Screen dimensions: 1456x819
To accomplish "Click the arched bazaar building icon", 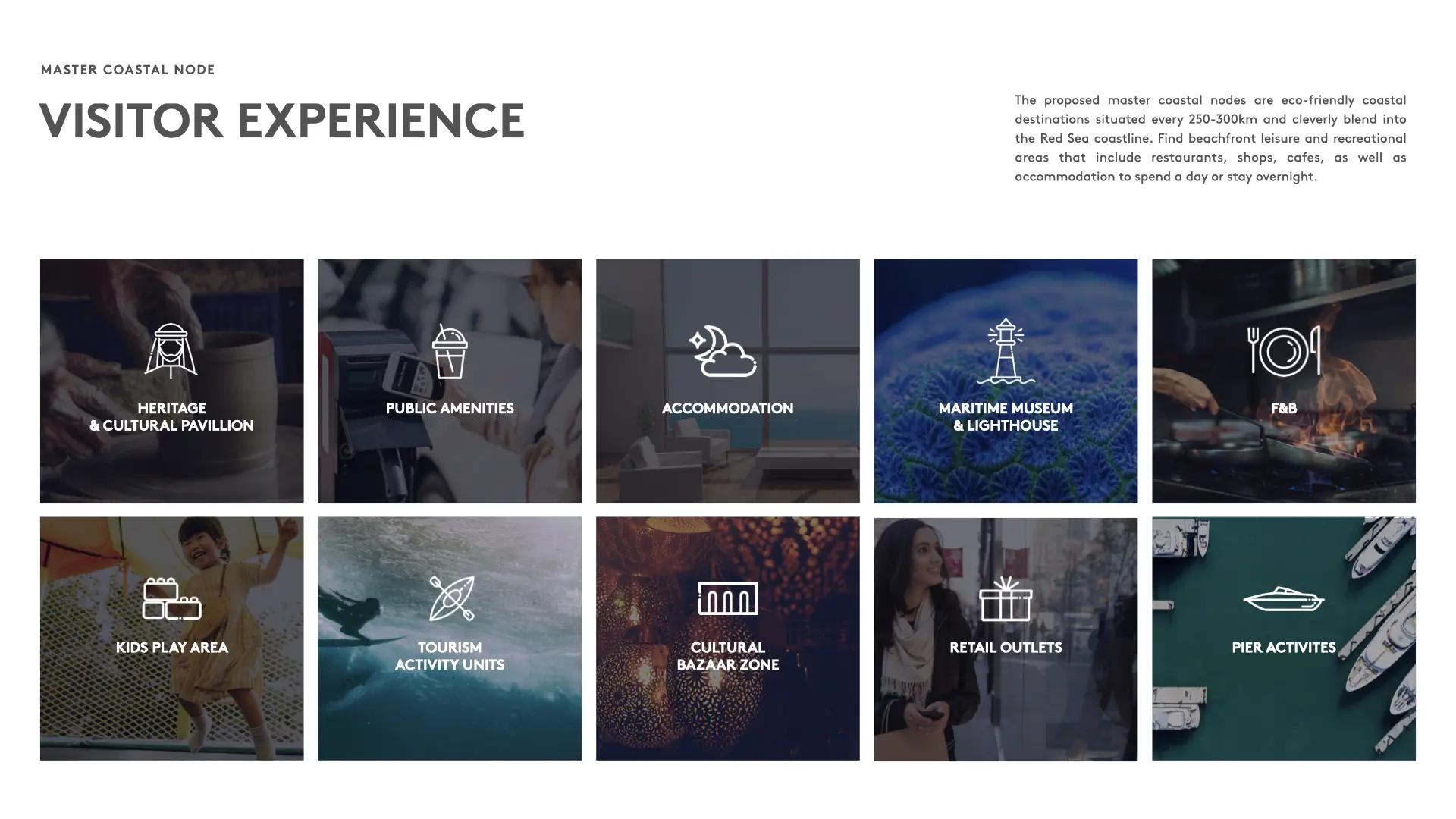I will tap(727, 598).
